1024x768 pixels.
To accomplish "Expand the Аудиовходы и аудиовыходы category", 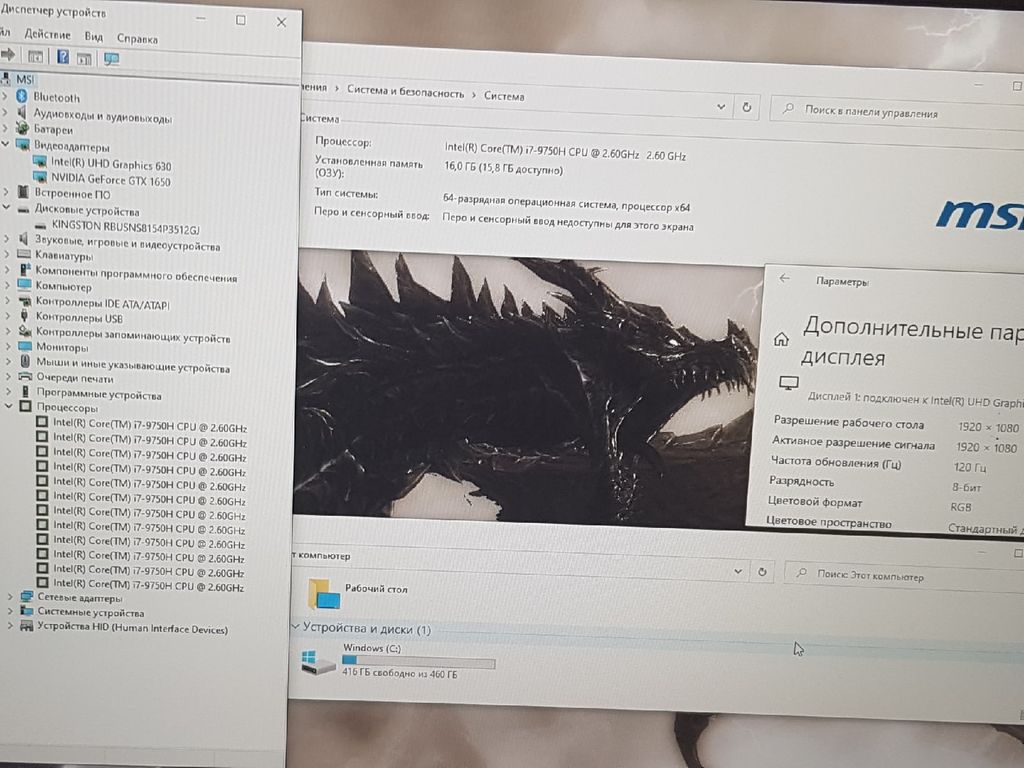I will click(5, 112).
